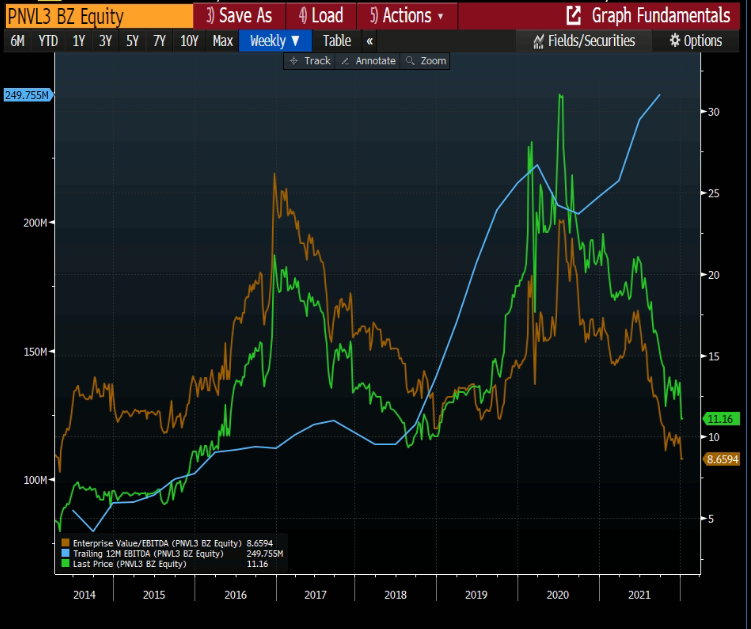751x629 pixels.
Task: Click the 25 right axis label
Action: pyautogui.click(x=714, y=193)
